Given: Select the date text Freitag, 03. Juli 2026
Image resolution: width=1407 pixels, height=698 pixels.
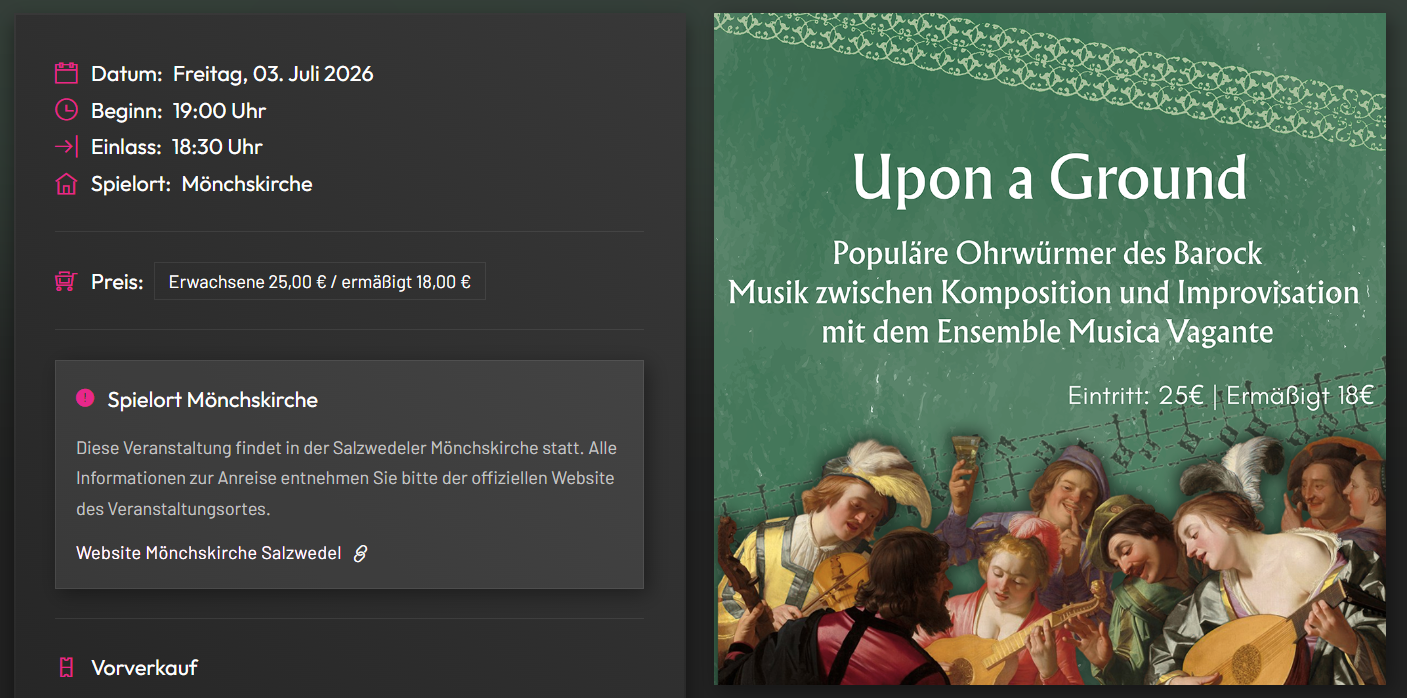Looking at the screenshot, I should point(273,74).
